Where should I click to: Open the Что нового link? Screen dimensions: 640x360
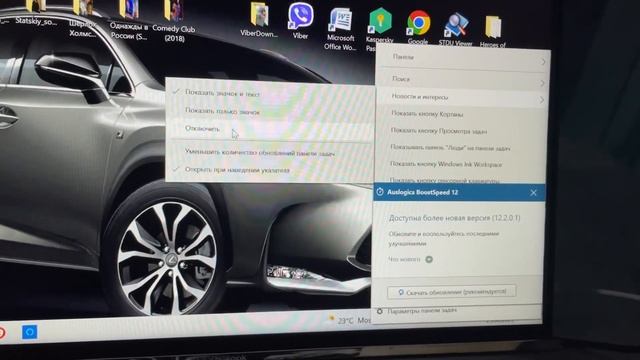404,259
